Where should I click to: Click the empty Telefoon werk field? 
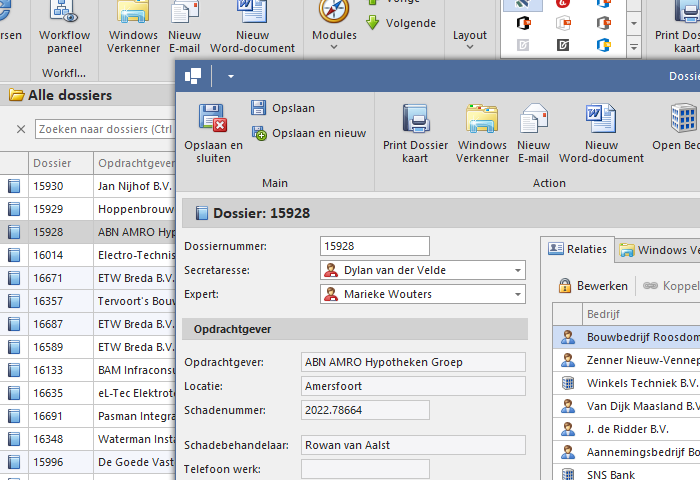(x=365, y=469)
